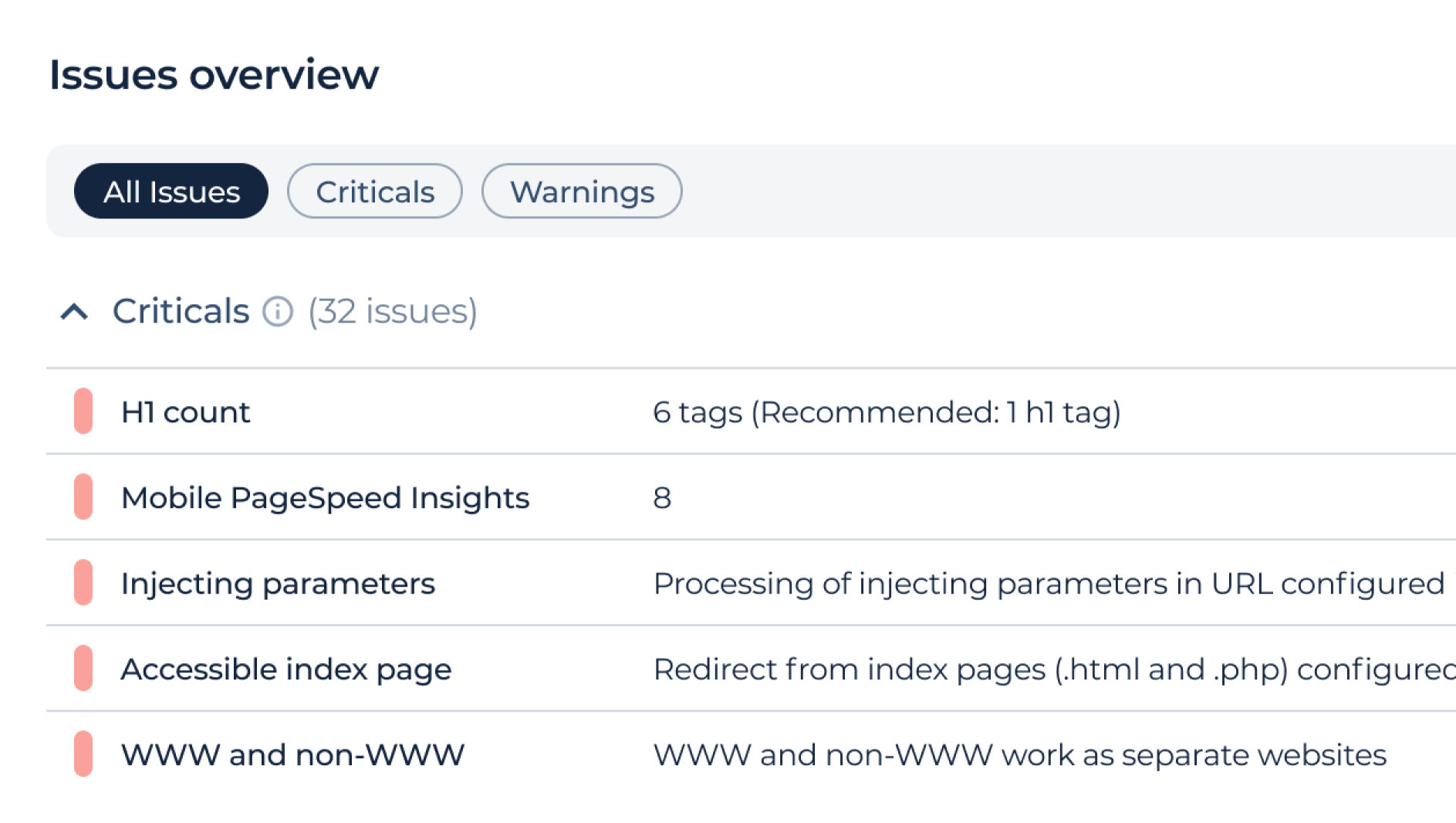Collapse the Criticals section chevron

(x=75, y=312)
